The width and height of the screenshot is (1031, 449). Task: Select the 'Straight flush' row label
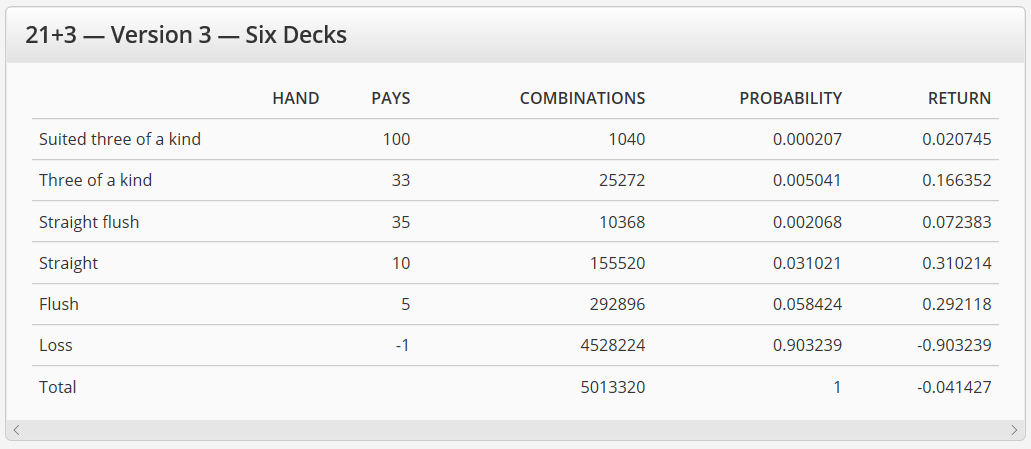(x=89, y=222)
